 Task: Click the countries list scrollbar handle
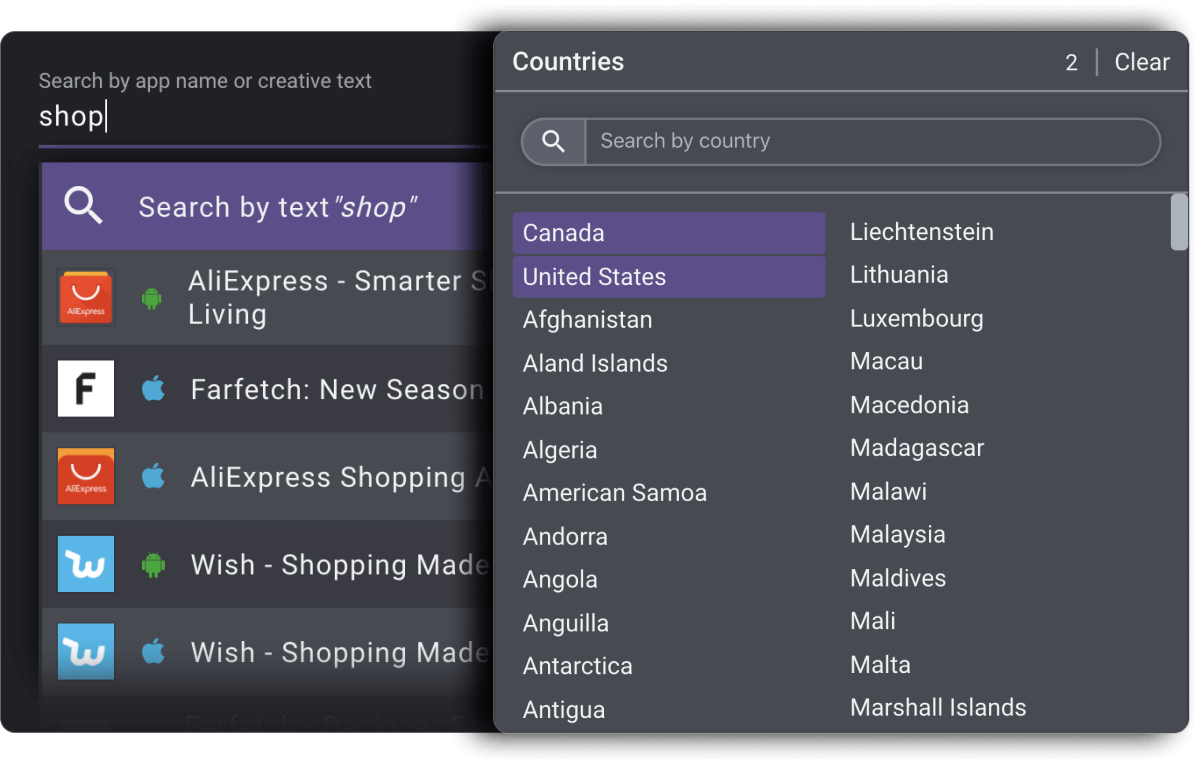1179,222
